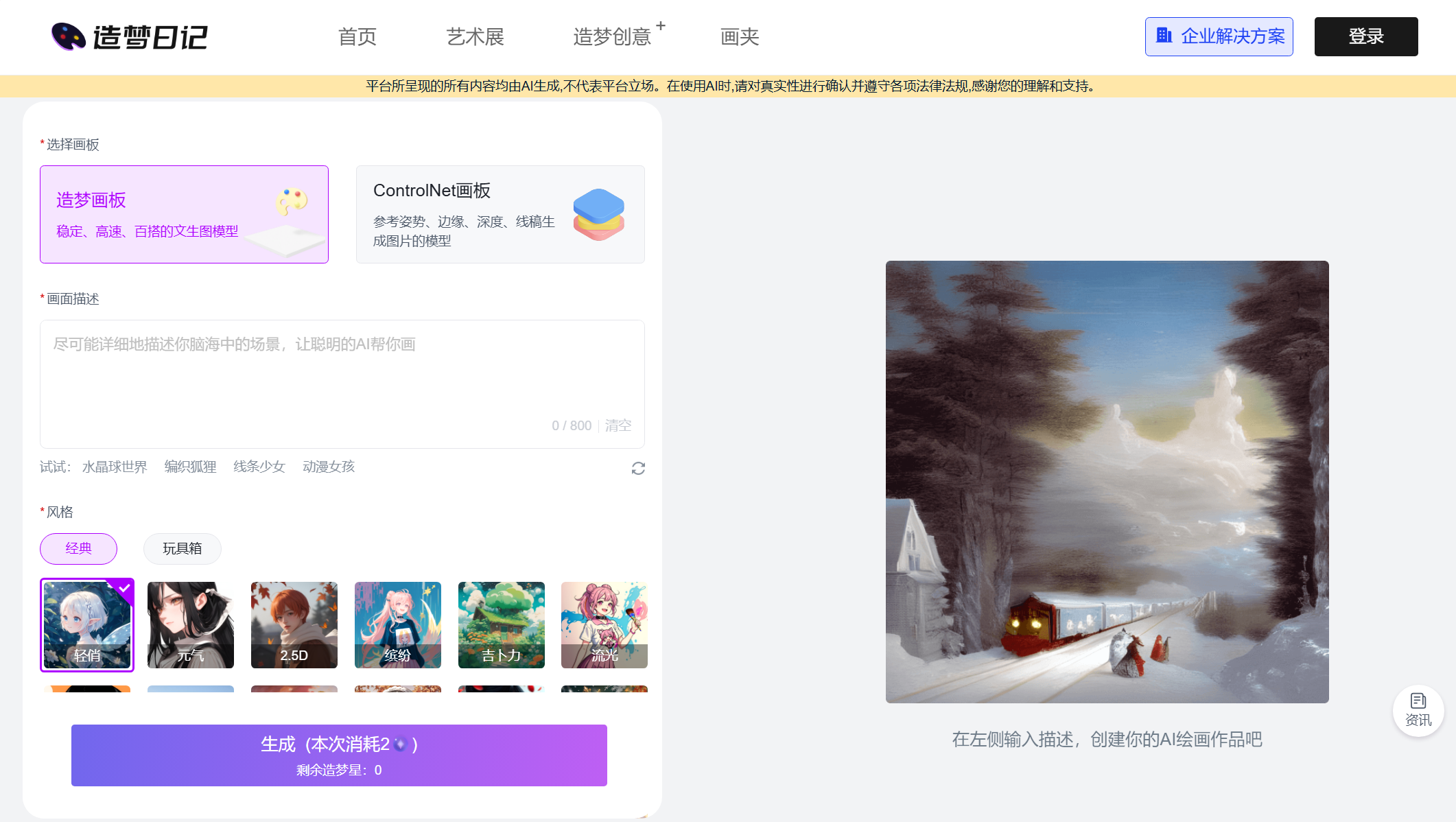Open the 资讯 news floating icon
Image resolution: width=1456 pixels, height=822 pixels.
pyautogui.click(x=1418, y=710)
